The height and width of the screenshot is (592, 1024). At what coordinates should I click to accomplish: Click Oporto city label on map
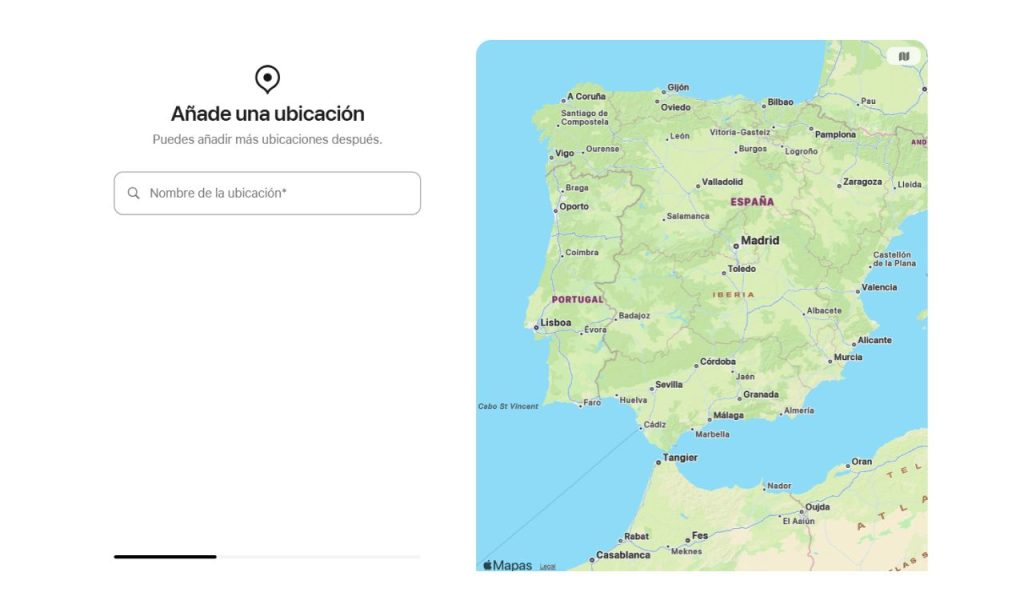pyautogui.click(x=574, y=207)
